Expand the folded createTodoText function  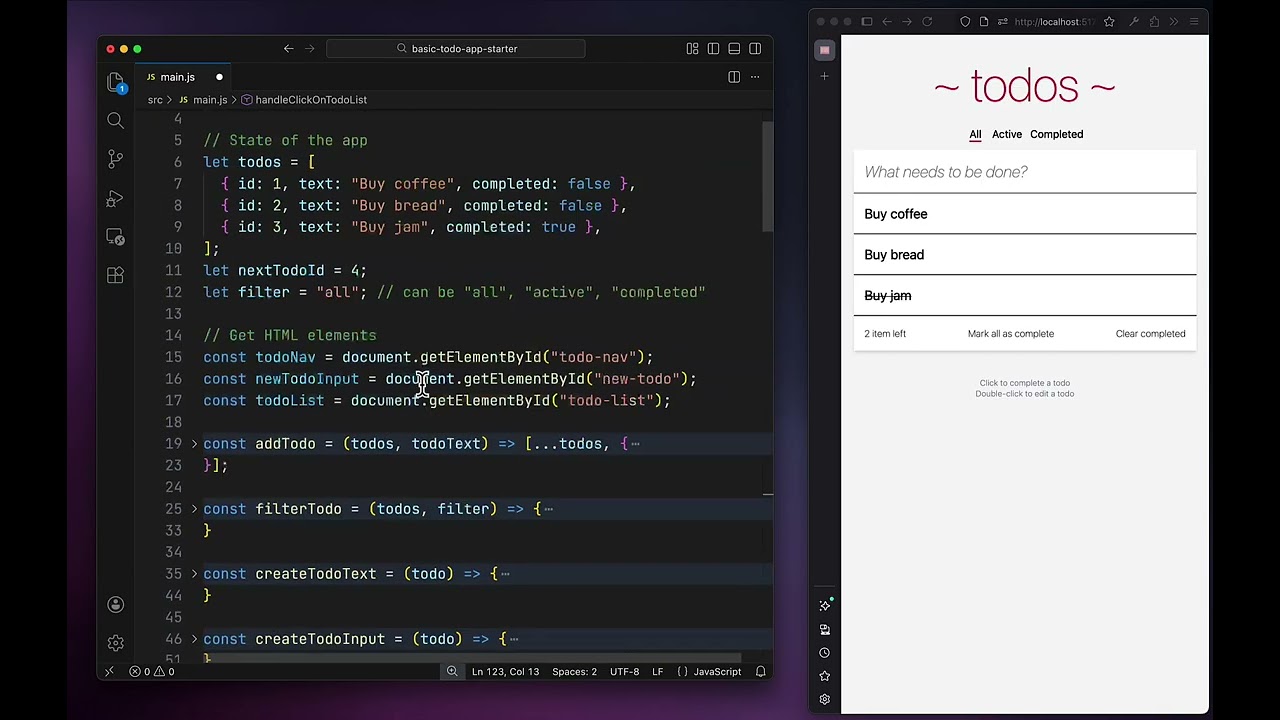click(x=195, y=574)
